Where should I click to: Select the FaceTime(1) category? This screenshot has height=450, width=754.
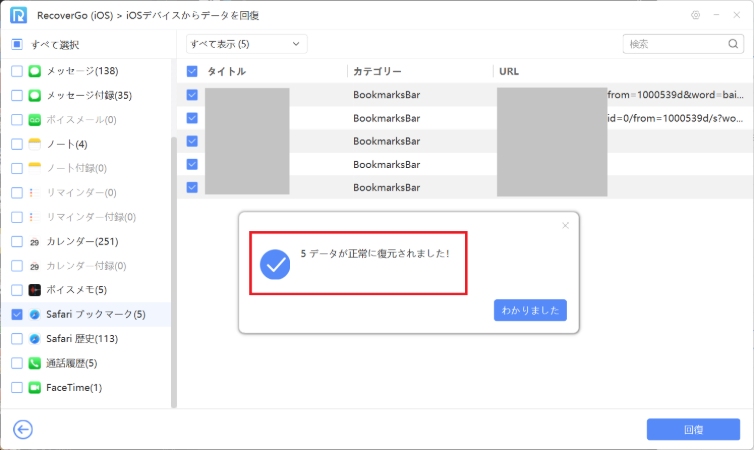(74, 388)
